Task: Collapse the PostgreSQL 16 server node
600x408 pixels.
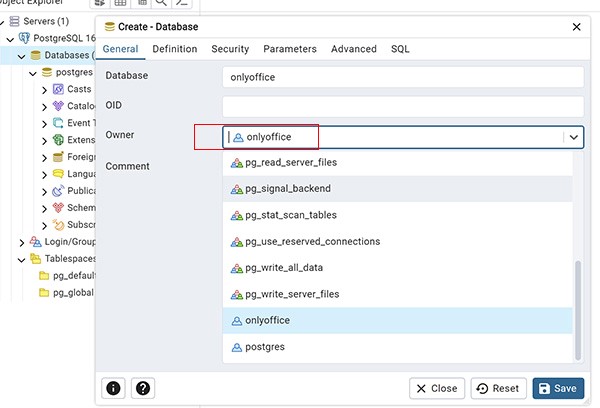Action: [10, 39]
